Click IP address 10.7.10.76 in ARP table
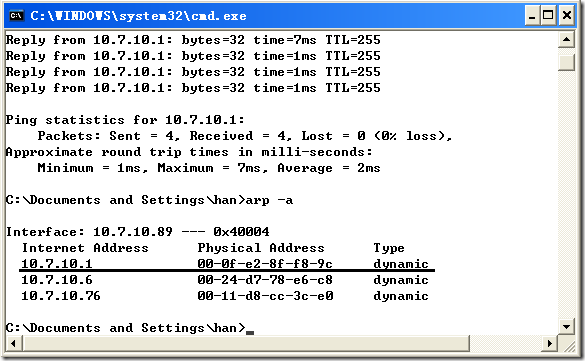The image size is (585, 361). pos(60,296)
